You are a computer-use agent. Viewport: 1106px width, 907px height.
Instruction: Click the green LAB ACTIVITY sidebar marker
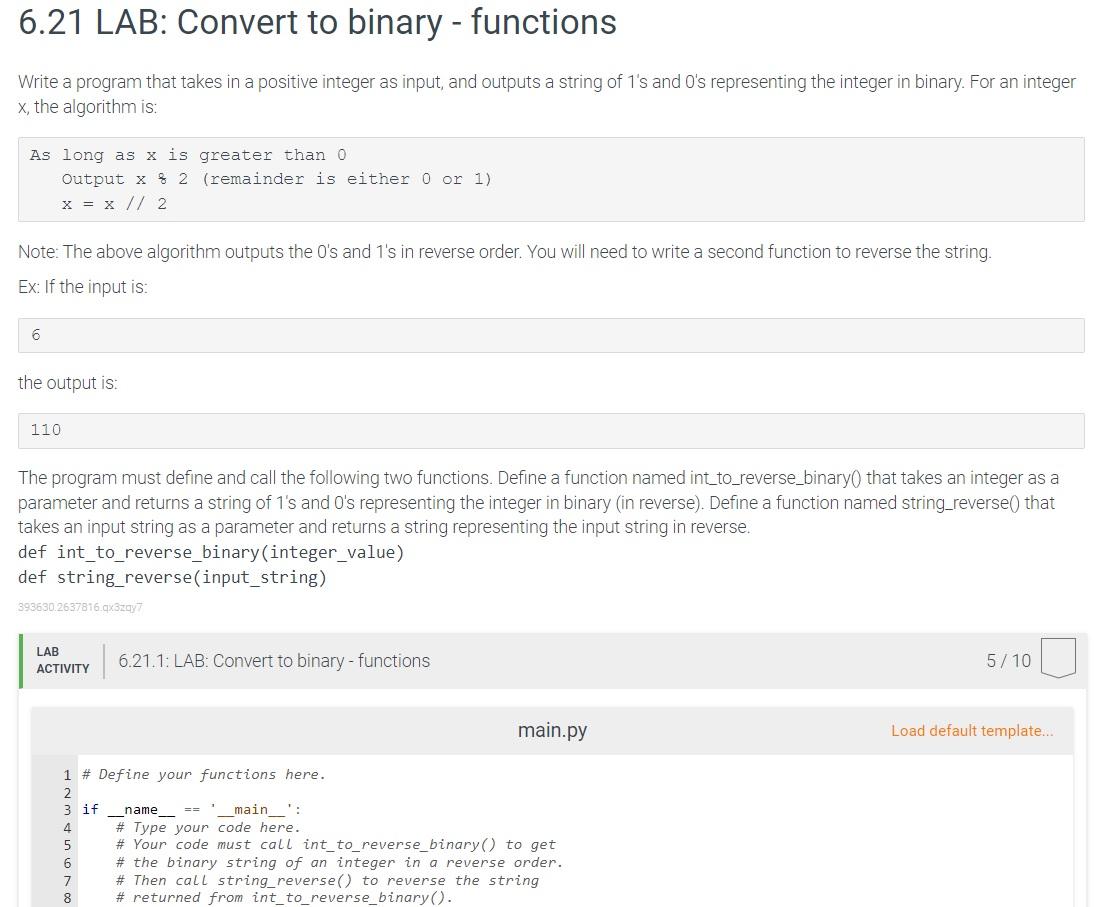click(20, 662)
